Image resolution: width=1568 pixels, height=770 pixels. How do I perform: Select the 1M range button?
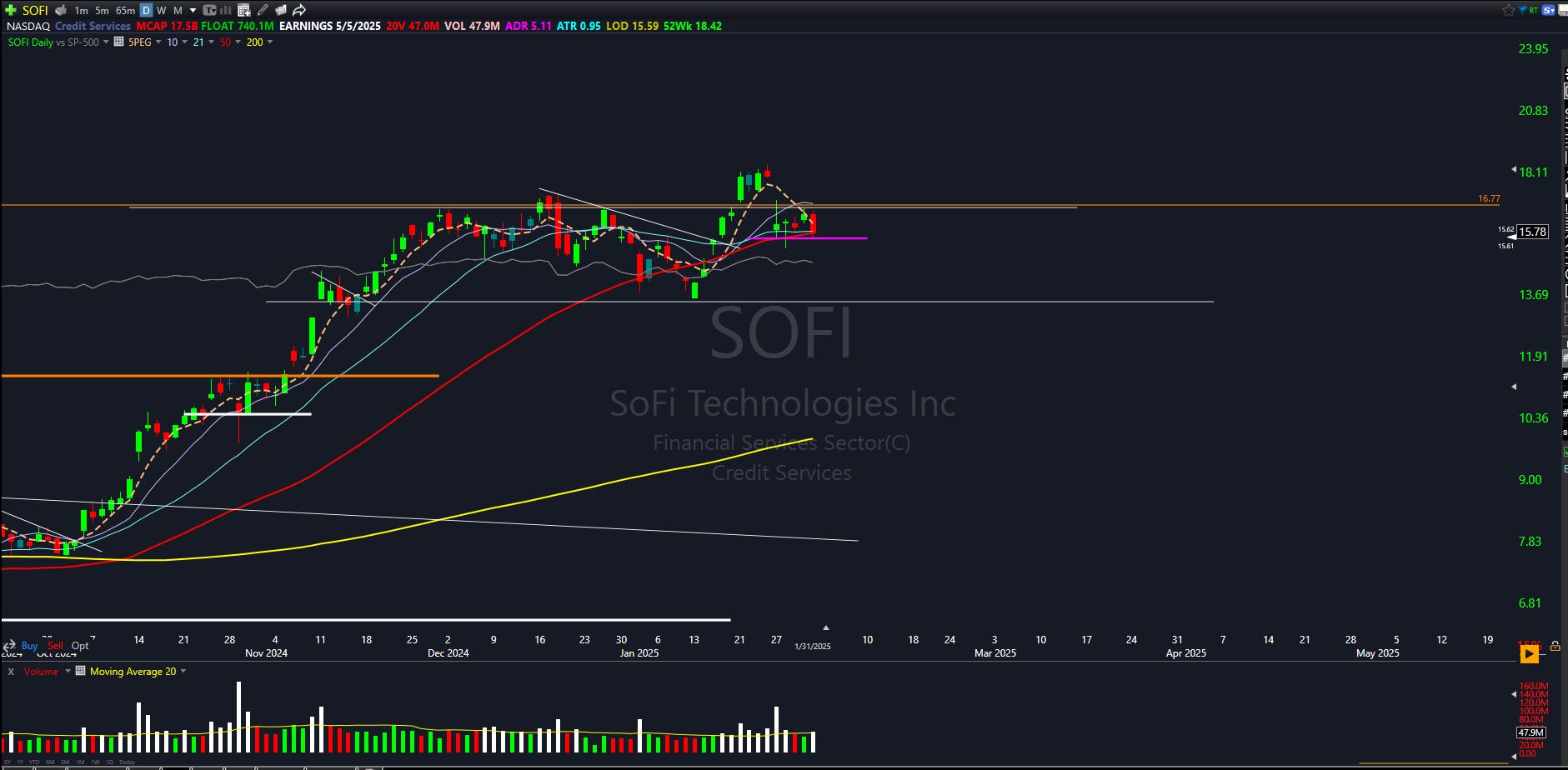coord(80,762)
